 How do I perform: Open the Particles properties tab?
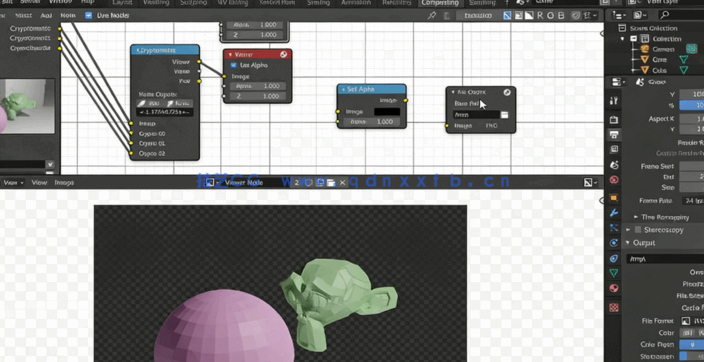614,228
